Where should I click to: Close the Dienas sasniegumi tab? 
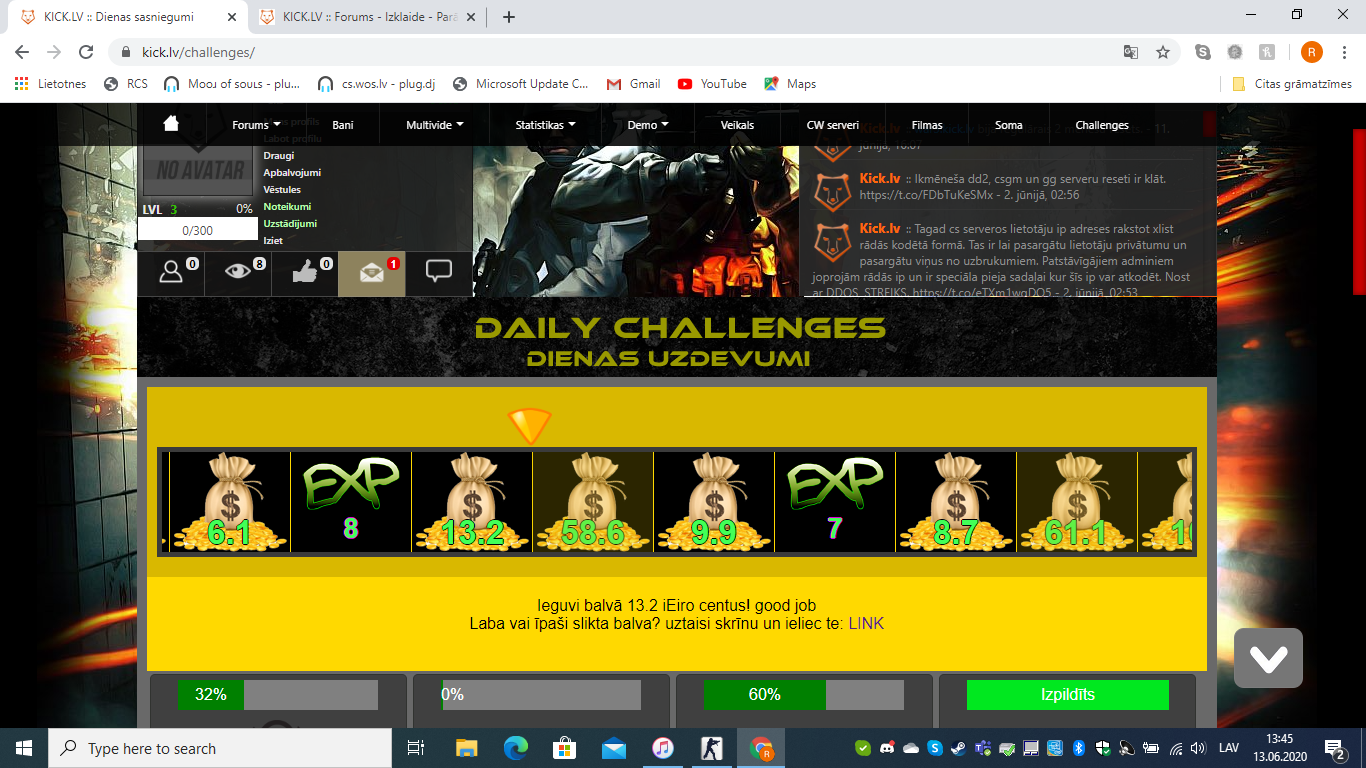pos(231,17)
